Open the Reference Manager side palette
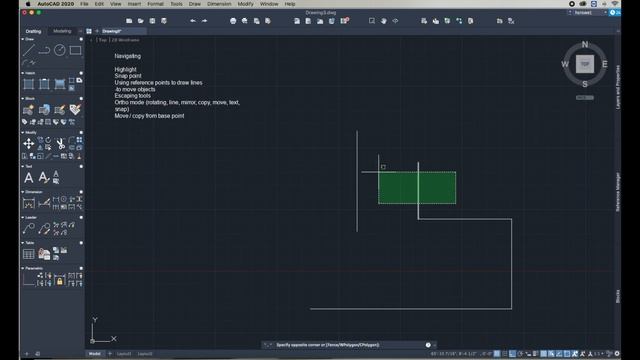Viewport: 640px width, 360px height. pos(618,191)
